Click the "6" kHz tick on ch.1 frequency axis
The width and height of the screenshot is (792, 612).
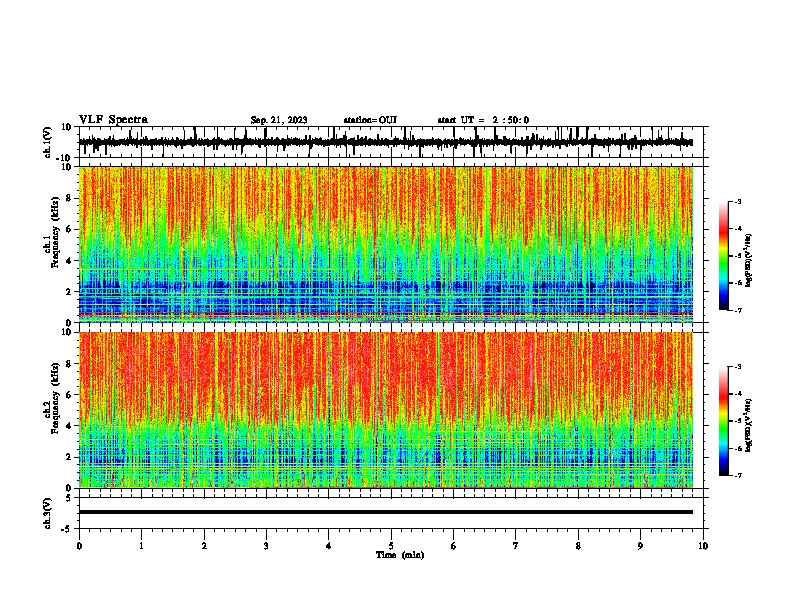[x=69, y=230]
